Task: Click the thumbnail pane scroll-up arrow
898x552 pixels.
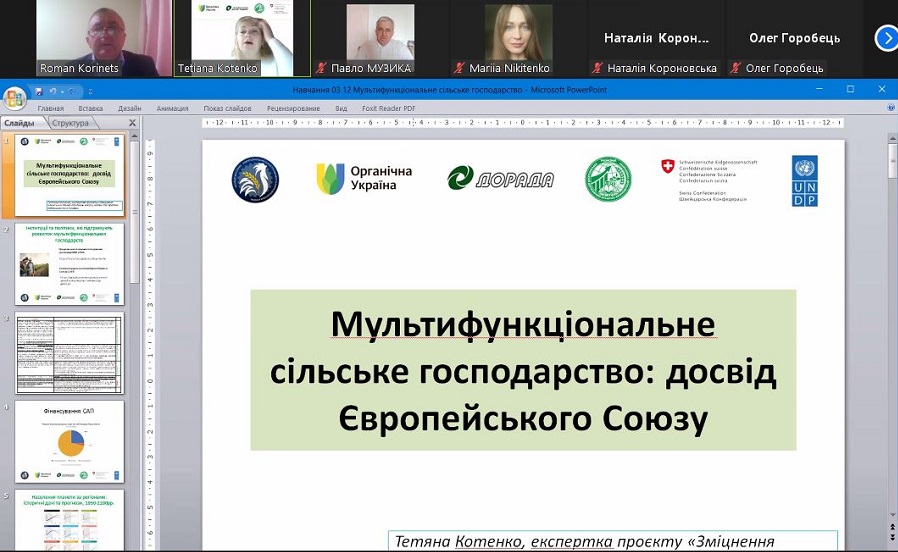Action: pos(135,136)
